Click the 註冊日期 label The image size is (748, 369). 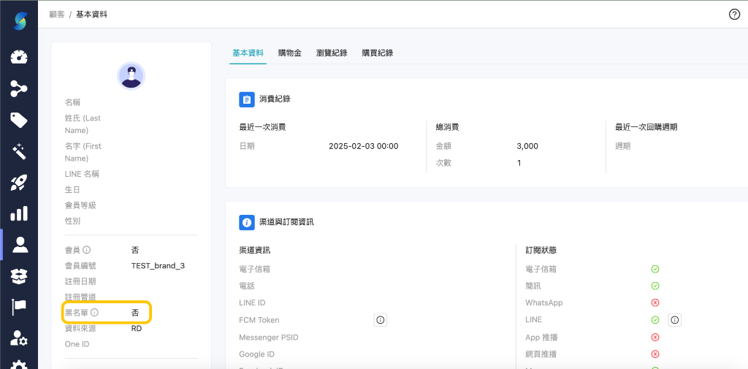pos(80,281)
